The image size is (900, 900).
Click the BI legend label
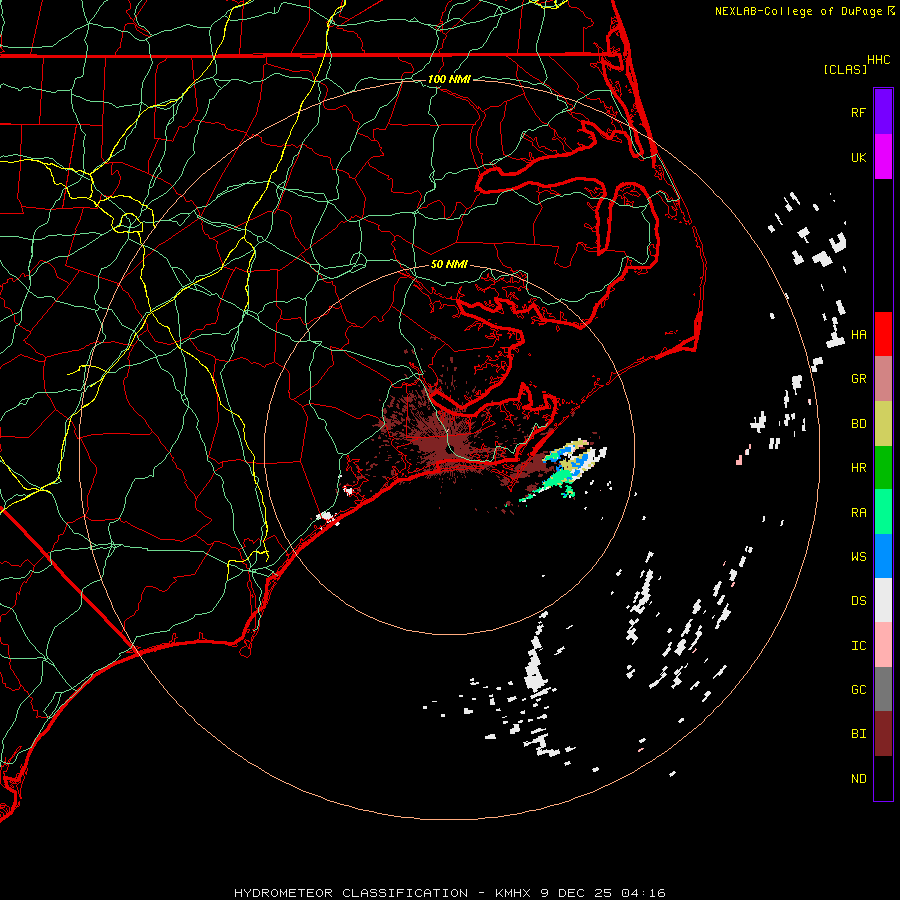click(x=858, y=734)
